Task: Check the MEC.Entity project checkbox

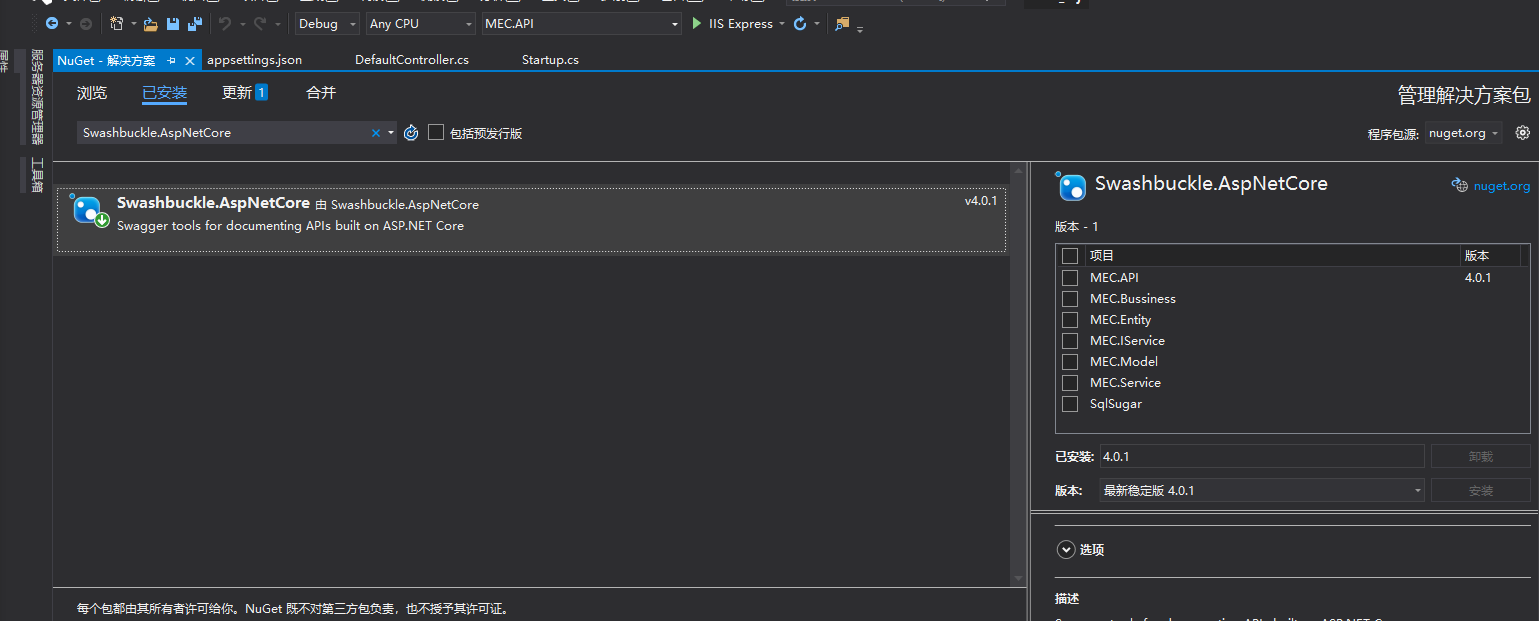Action: 1070,320
